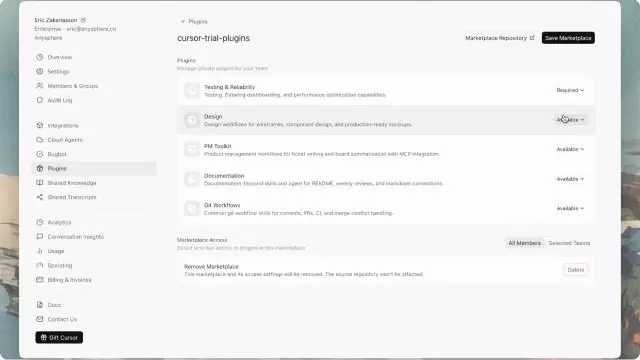Open the Audit Log shield icon
This screenshot has width=640, height=360.
(x=40, y=100)
